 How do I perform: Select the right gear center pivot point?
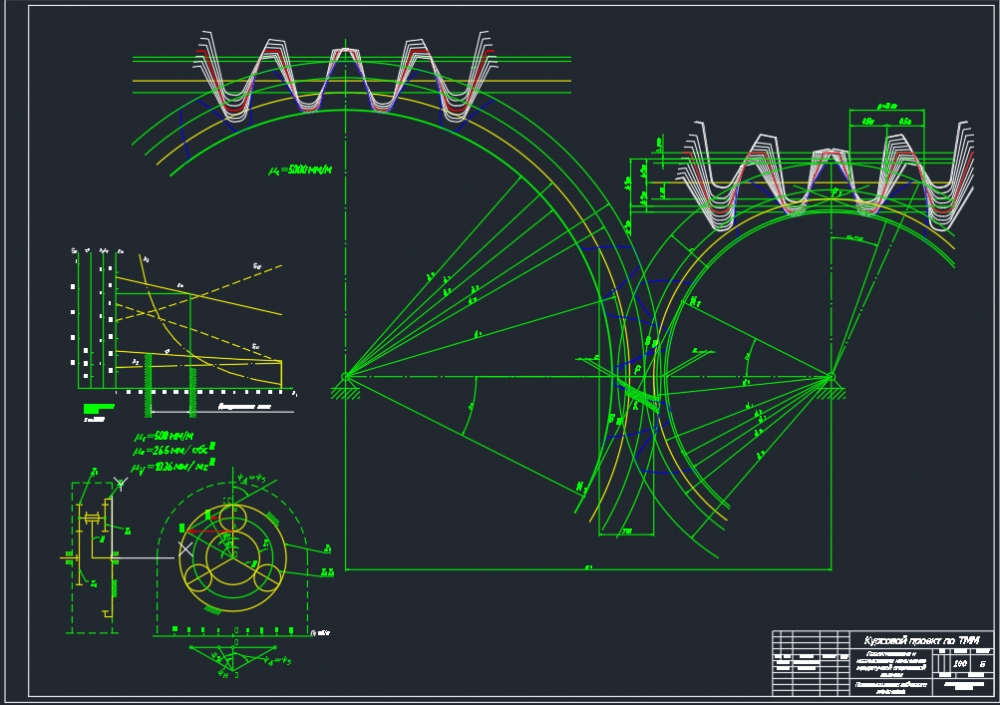point(831,377)
